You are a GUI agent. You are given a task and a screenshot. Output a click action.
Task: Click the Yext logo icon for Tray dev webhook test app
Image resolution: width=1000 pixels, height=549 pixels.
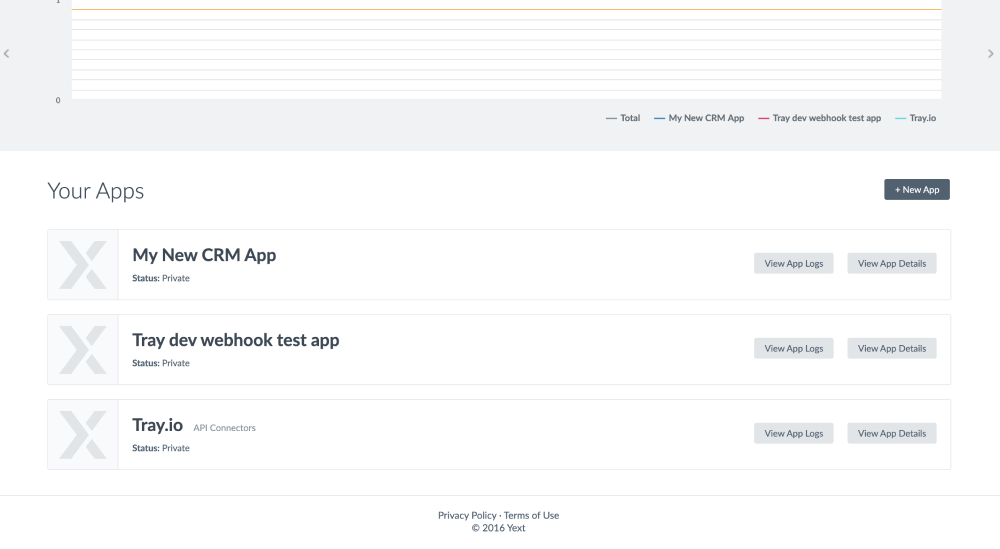click(x=83, y=350)
